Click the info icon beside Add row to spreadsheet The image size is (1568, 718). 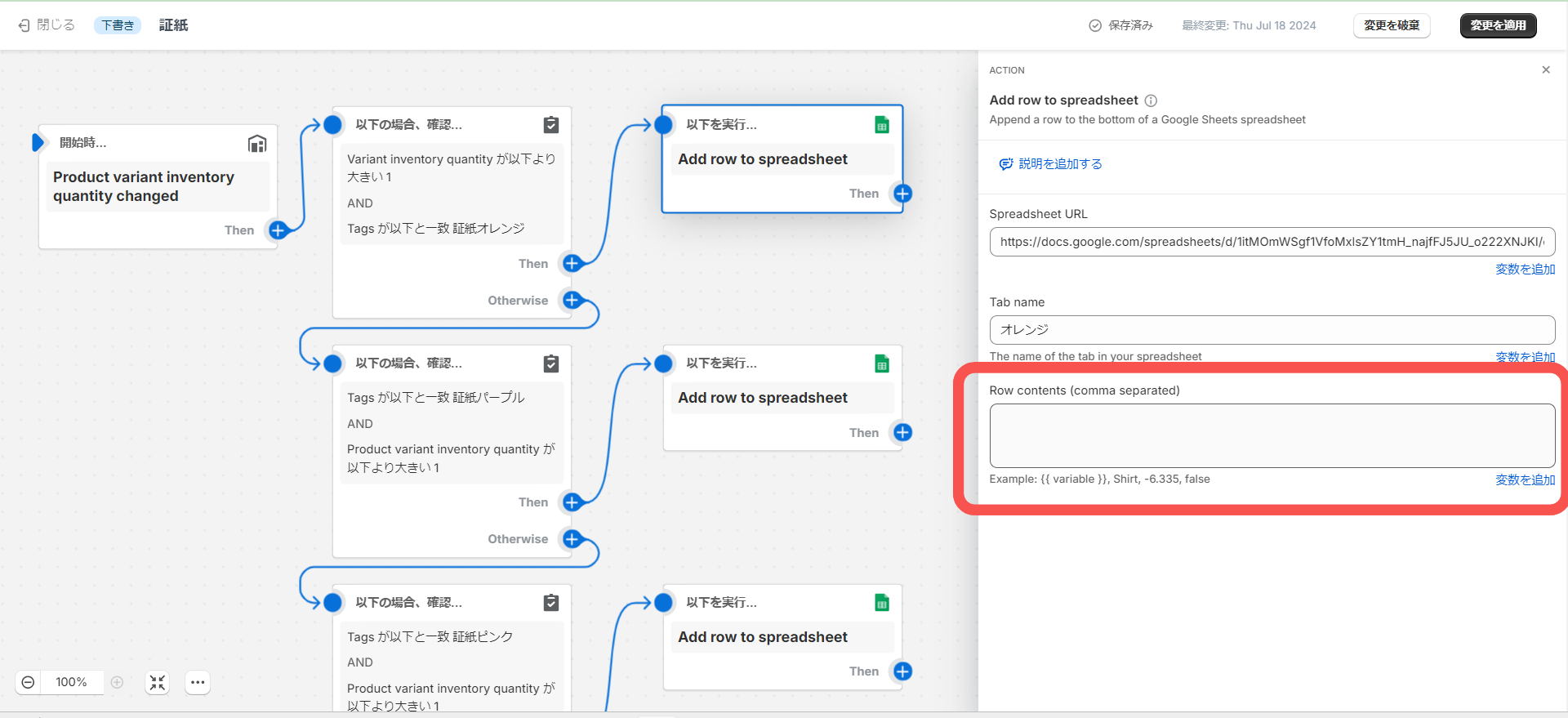[1151, 100]
